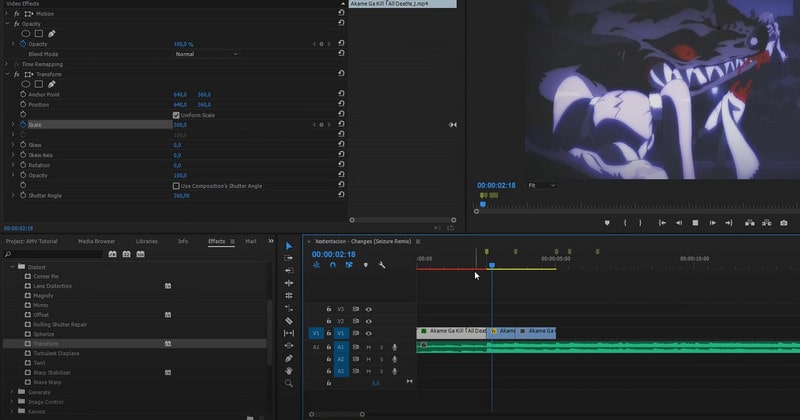
Task: Click the Lift button in Program monitor
Action: (749, 223)
